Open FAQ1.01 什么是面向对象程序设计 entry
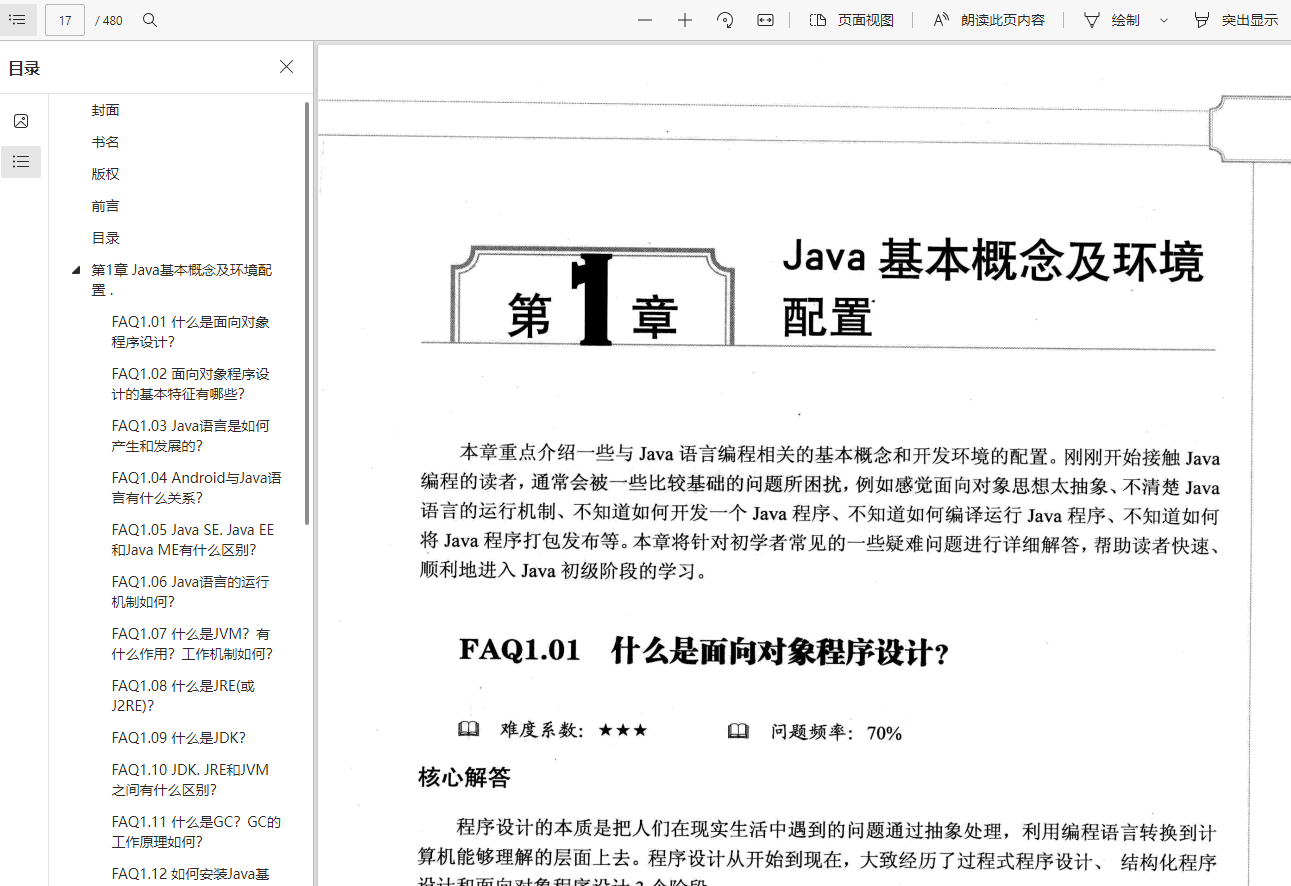 pyautogui.click(x=190, y=332)
